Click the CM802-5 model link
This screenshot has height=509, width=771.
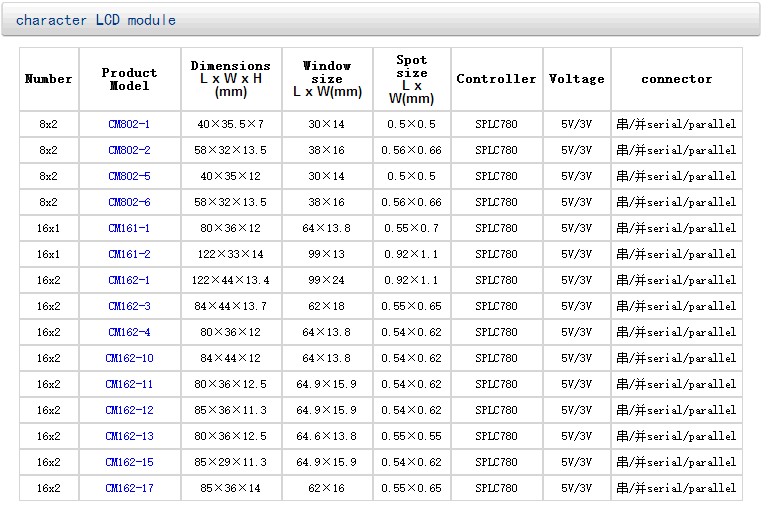(x=129, y=176)
